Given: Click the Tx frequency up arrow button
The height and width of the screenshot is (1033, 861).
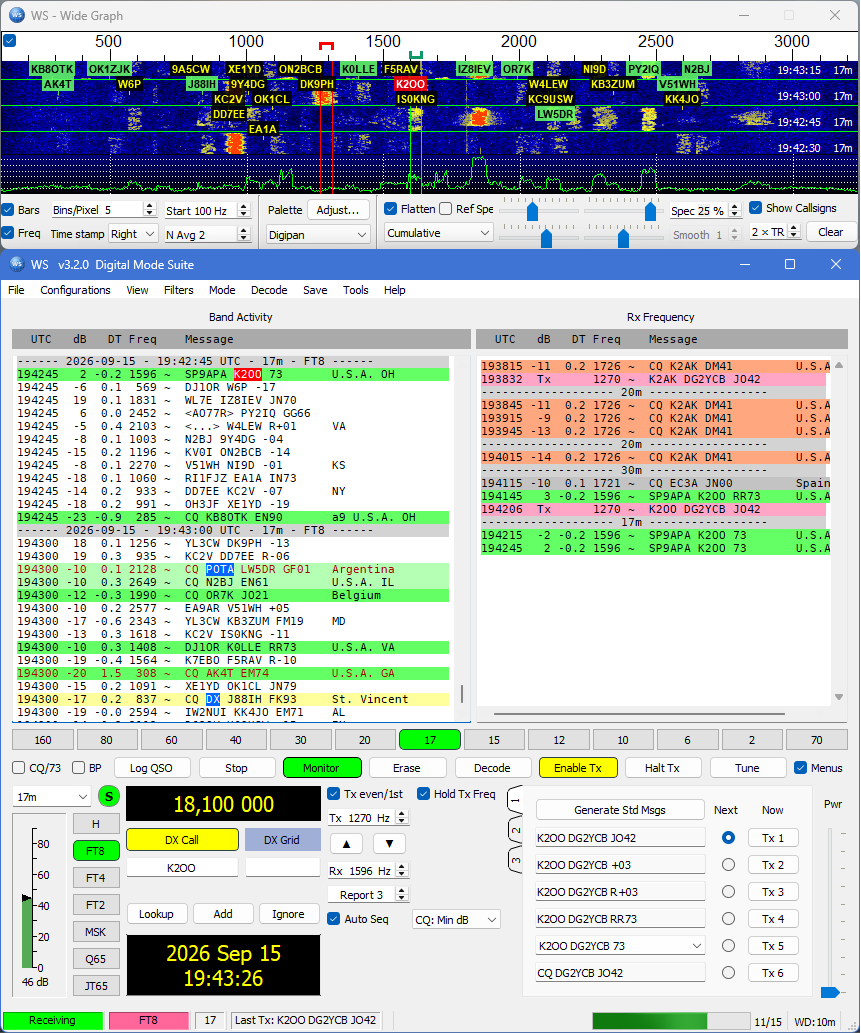Looking at the screenshot, I should point(347,843).
